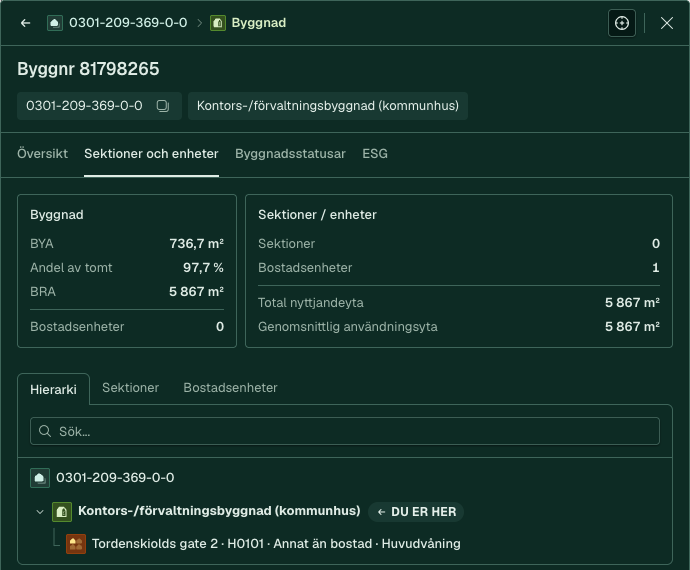Click the building icon in the Kontors-/förvaltningsbyggnad row
This screenshot has height=570, width=690.
point(62,511)
